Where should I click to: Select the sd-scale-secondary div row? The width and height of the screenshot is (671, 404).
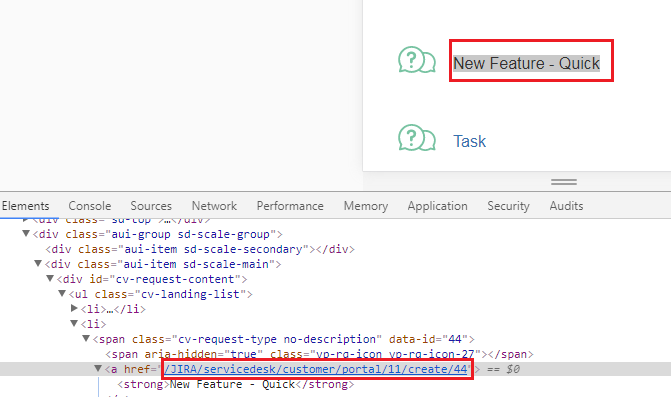(200, 249)
